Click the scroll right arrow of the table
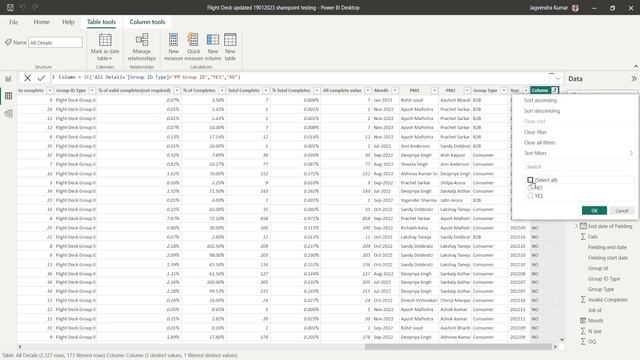 coord(555,347)
